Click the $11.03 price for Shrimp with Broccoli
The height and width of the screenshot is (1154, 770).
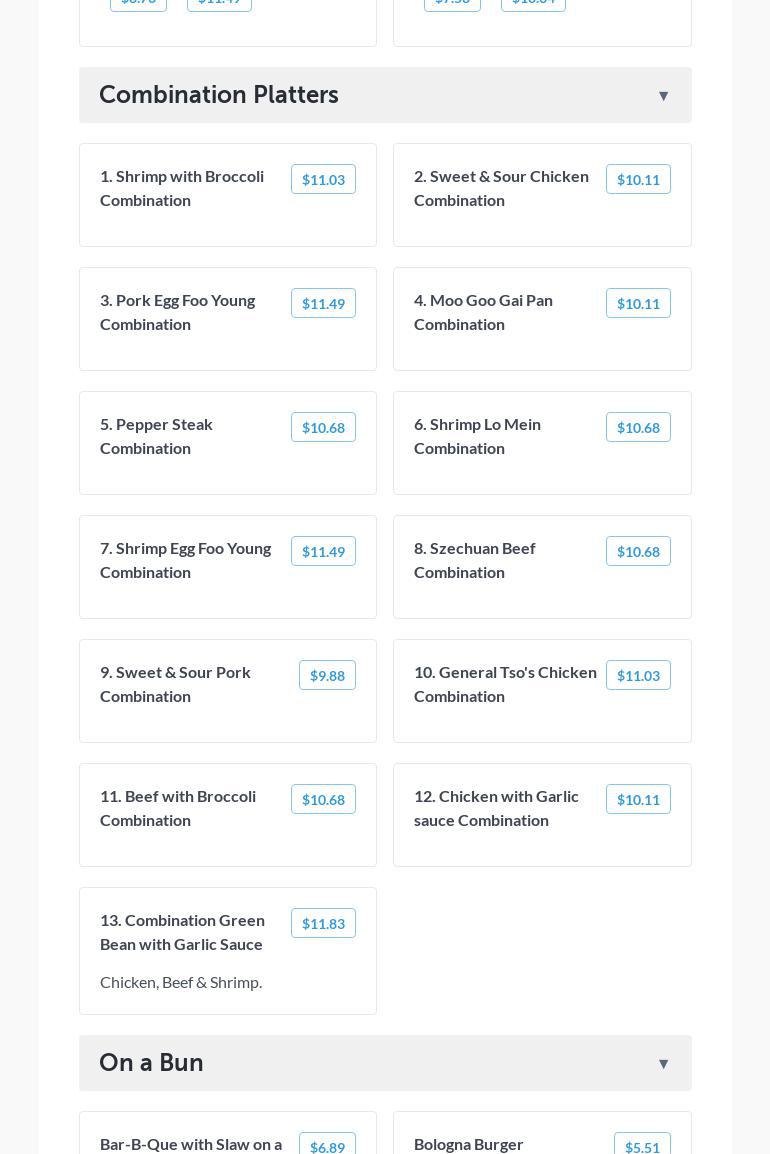323,180
